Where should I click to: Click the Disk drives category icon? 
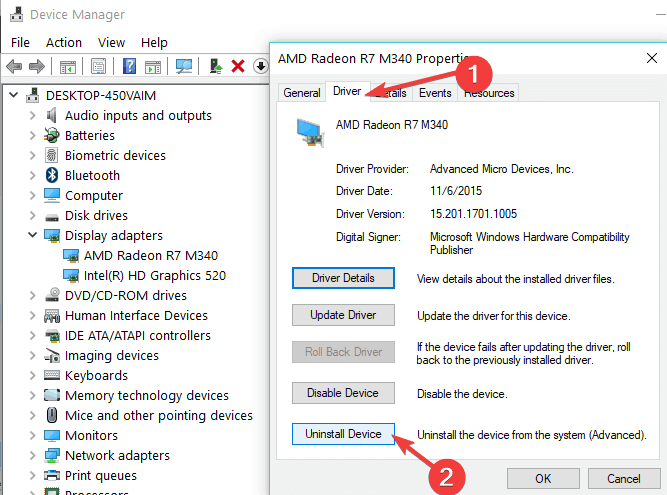coord(52,217)
